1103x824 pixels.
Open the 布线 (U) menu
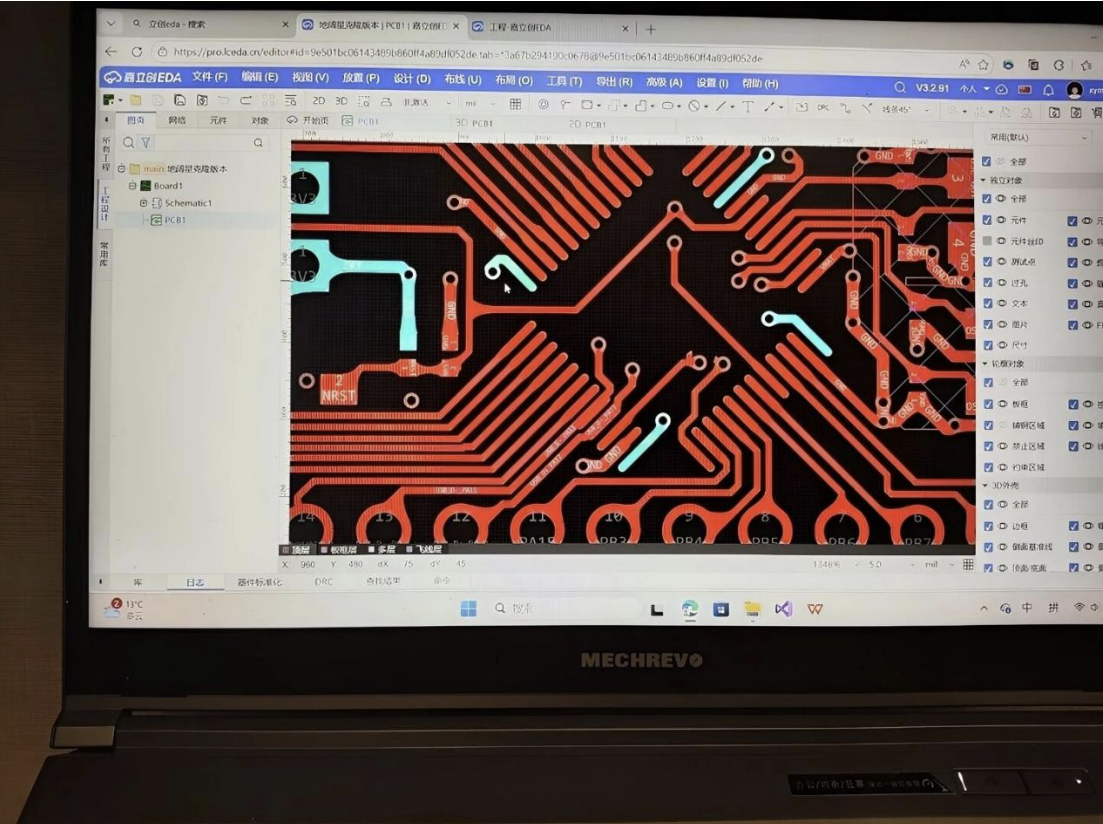point(462,80)
